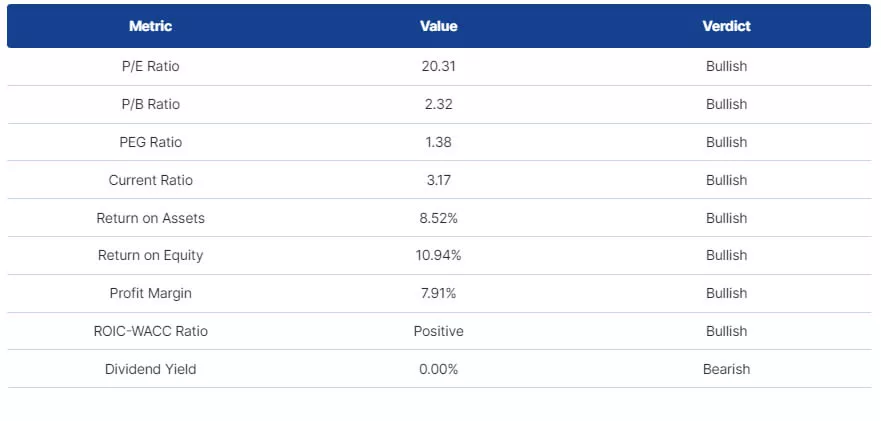The image size is (881, 421).
Task: Click the Bearish verdict for Dividend Yield
Action: tap(726, 369)
